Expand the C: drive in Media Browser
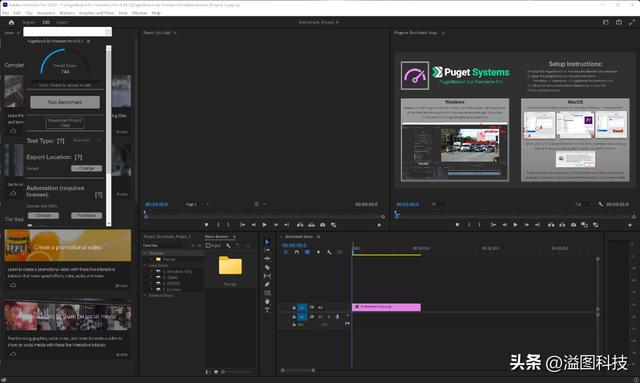The image size is (640, 383). (151, 271)
